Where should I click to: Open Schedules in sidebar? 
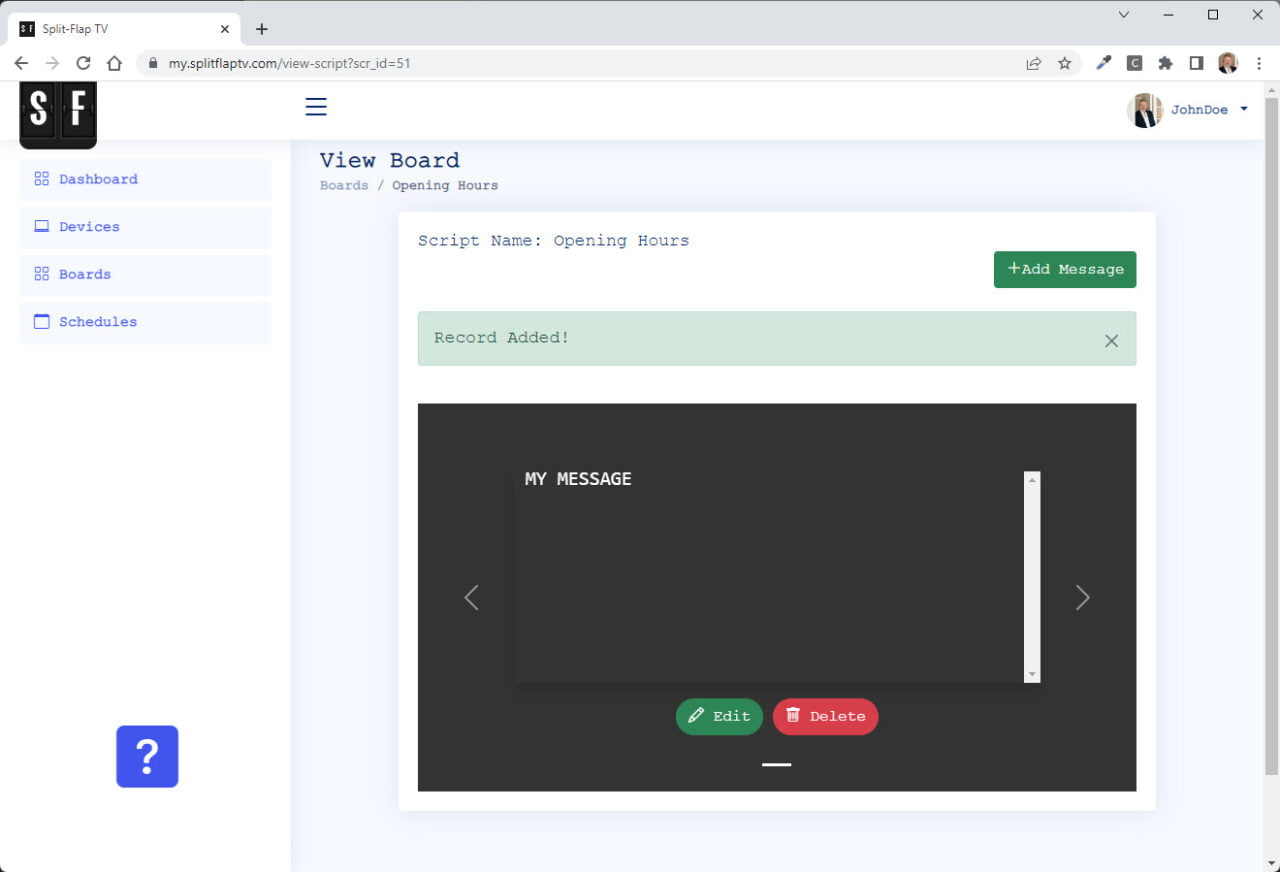pos(98,322)
